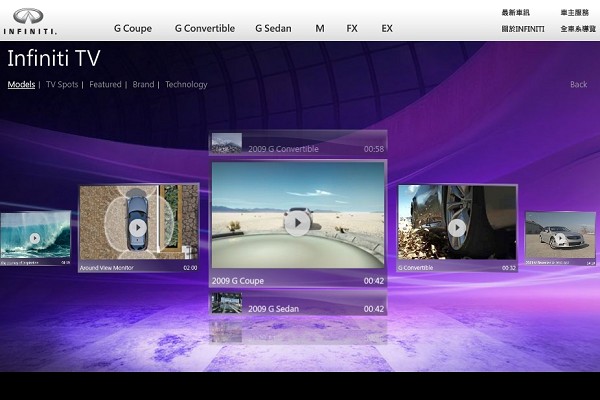Switch to the Technology tab

(x=186, y=85)
